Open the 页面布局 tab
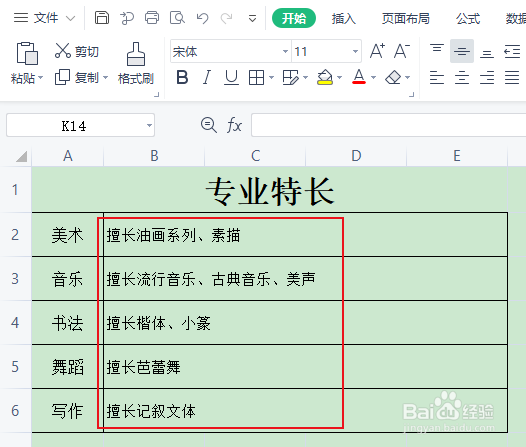Image resolution: width=526 pixels, height=447 pixels. point(406,18)
